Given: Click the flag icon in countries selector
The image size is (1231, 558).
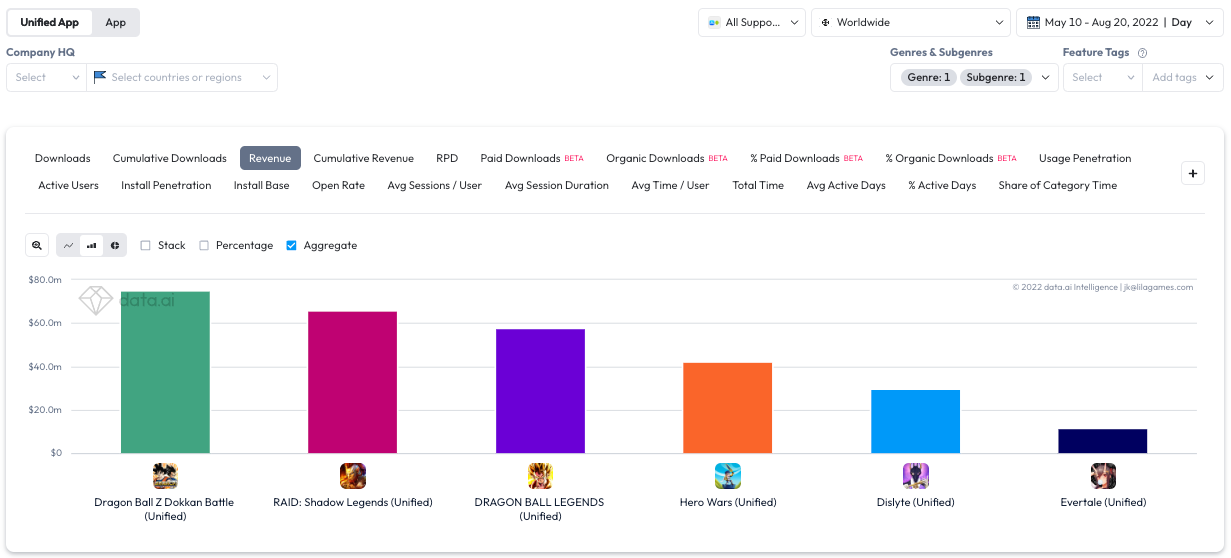Looking at the screenshot, I should coord(100,77).
